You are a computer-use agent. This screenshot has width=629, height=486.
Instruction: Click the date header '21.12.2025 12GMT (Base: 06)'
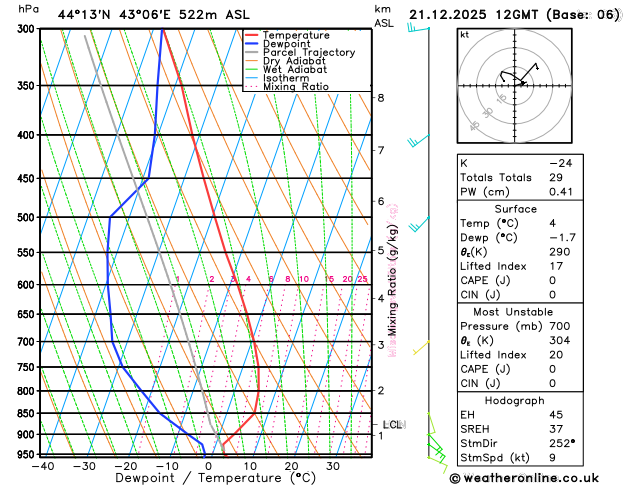click(x=514, y=15)
